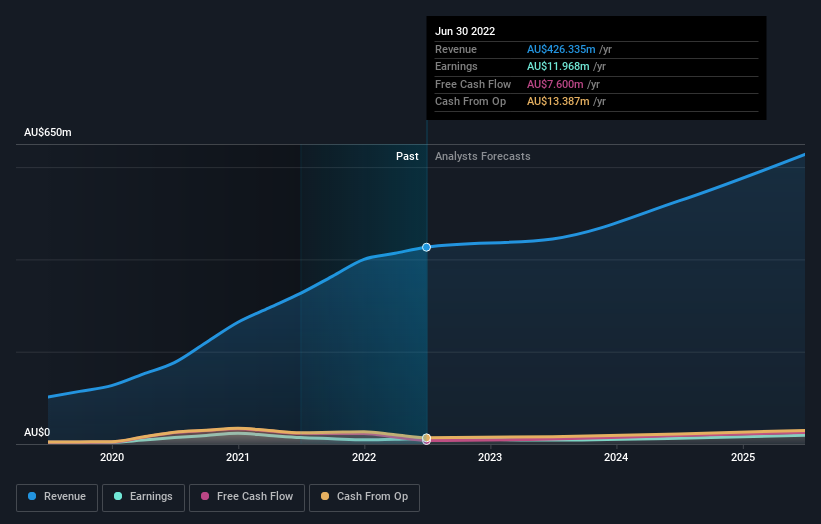Click the blue Revenue data point marker
This screenshot has height=524, width=821.
point(426,247)
